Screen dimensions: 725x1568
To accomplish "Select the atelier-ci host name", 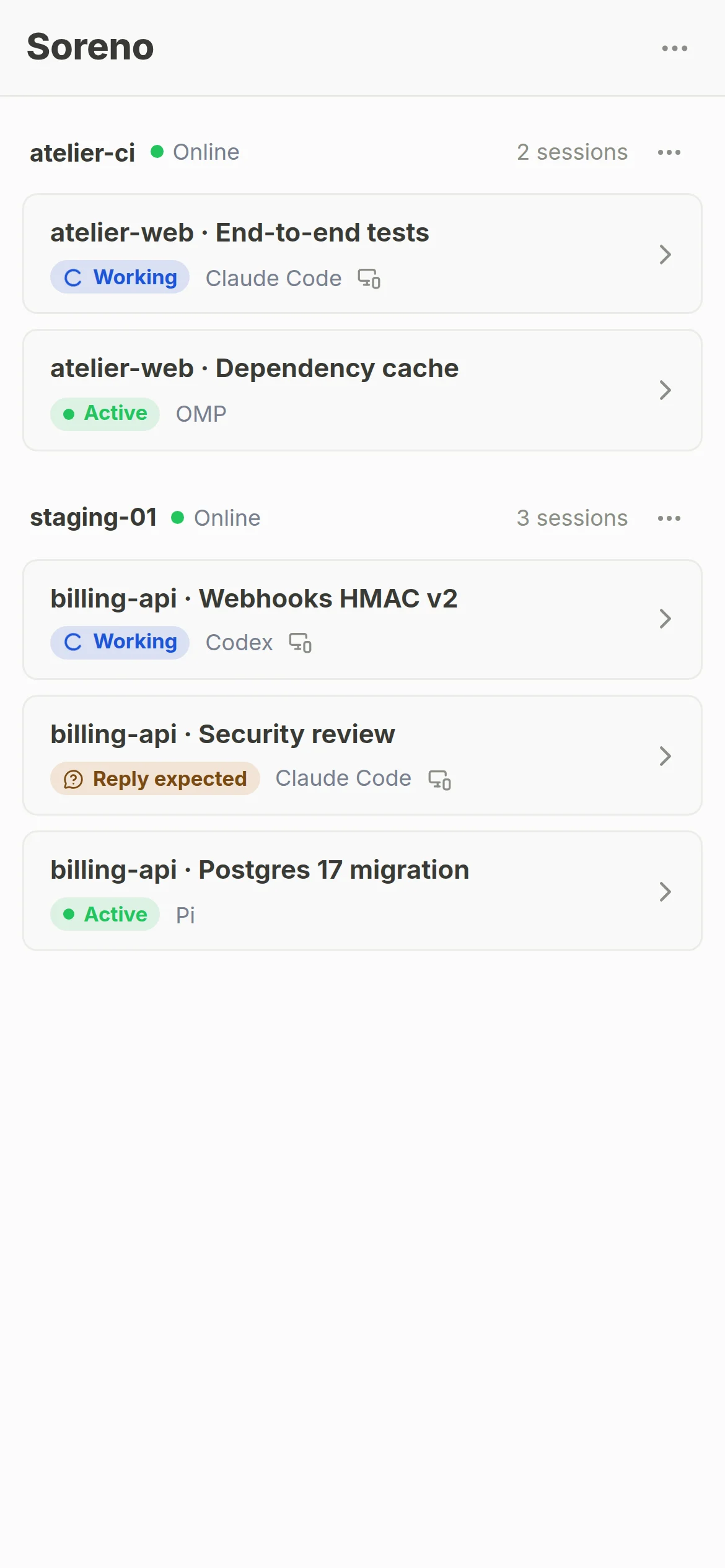I will pyautogui.click(x=82, y=153).
